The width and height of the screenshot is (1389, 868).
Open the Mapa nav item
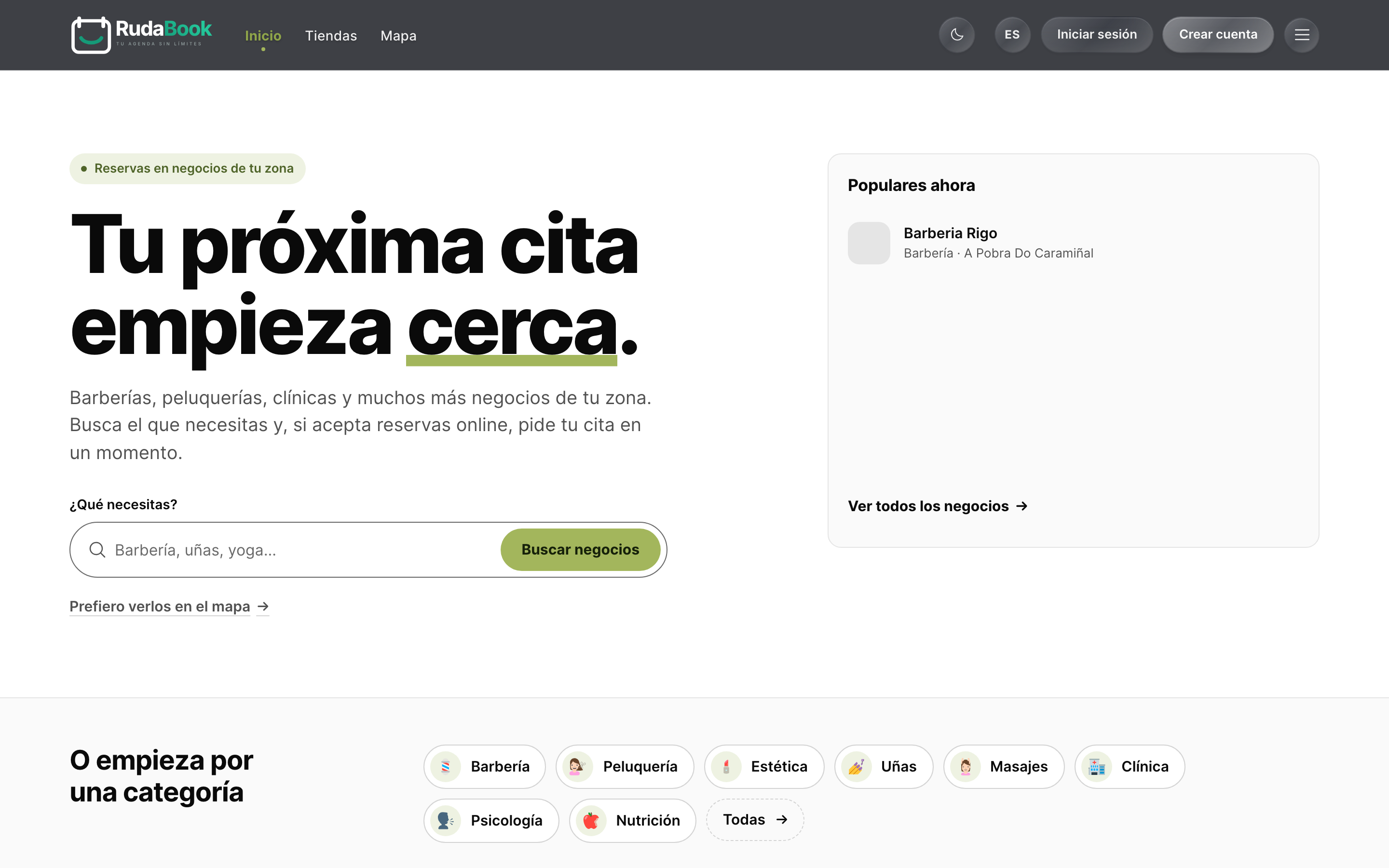point(398,36)
